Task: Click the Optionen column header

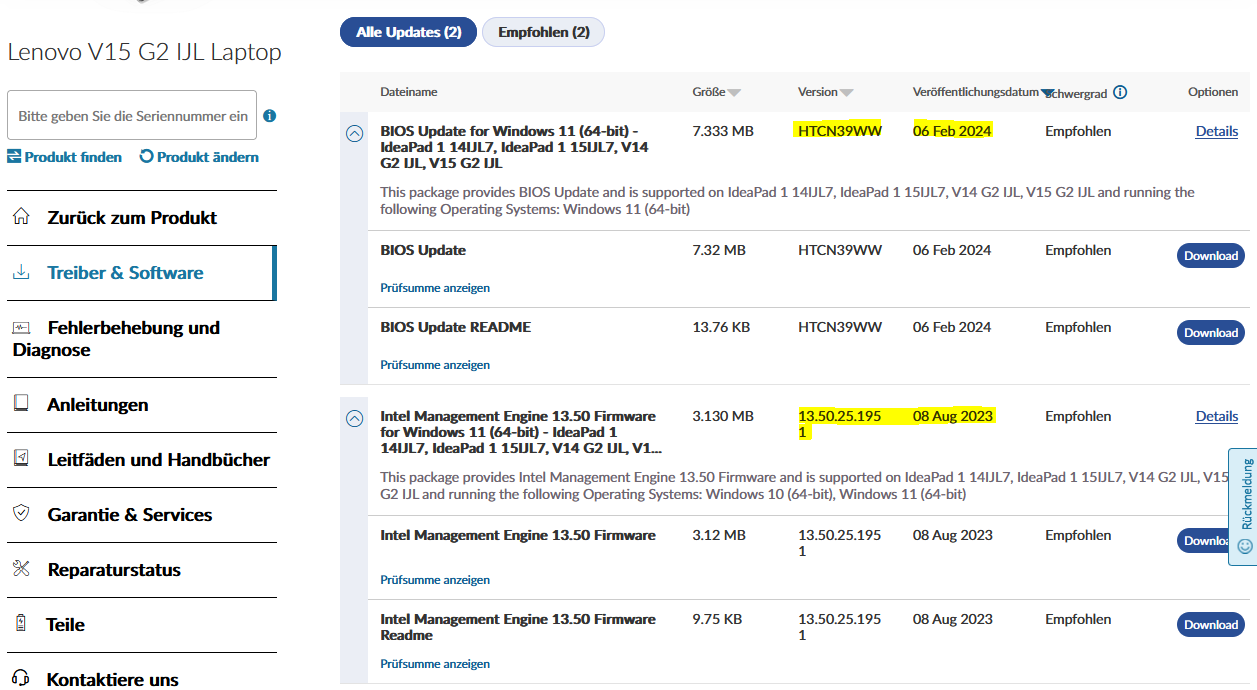Action: click(x=1213, y=92)
